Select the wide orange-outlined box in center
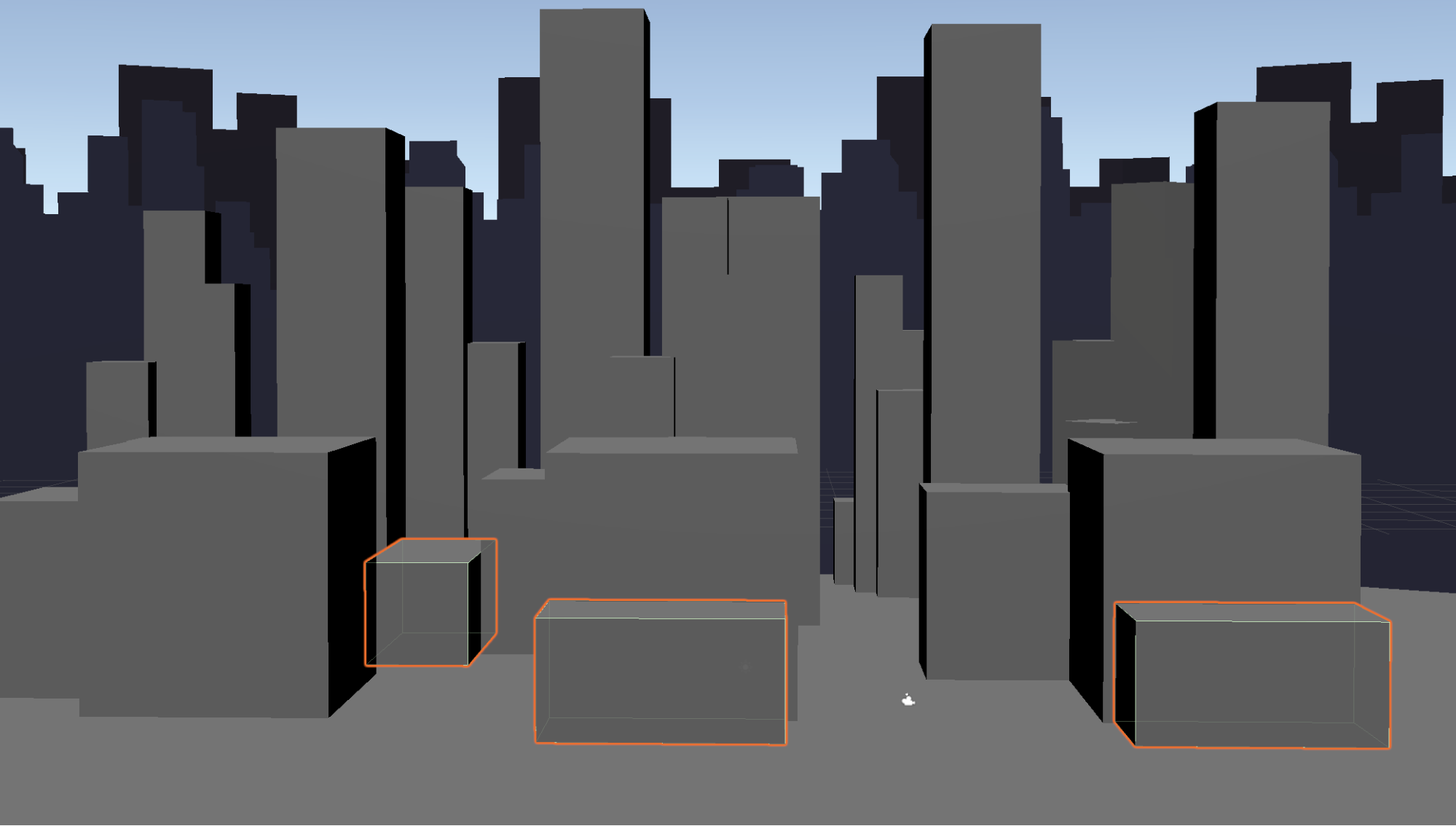This screenshot has height=826, width=1456. coord(660,670)
